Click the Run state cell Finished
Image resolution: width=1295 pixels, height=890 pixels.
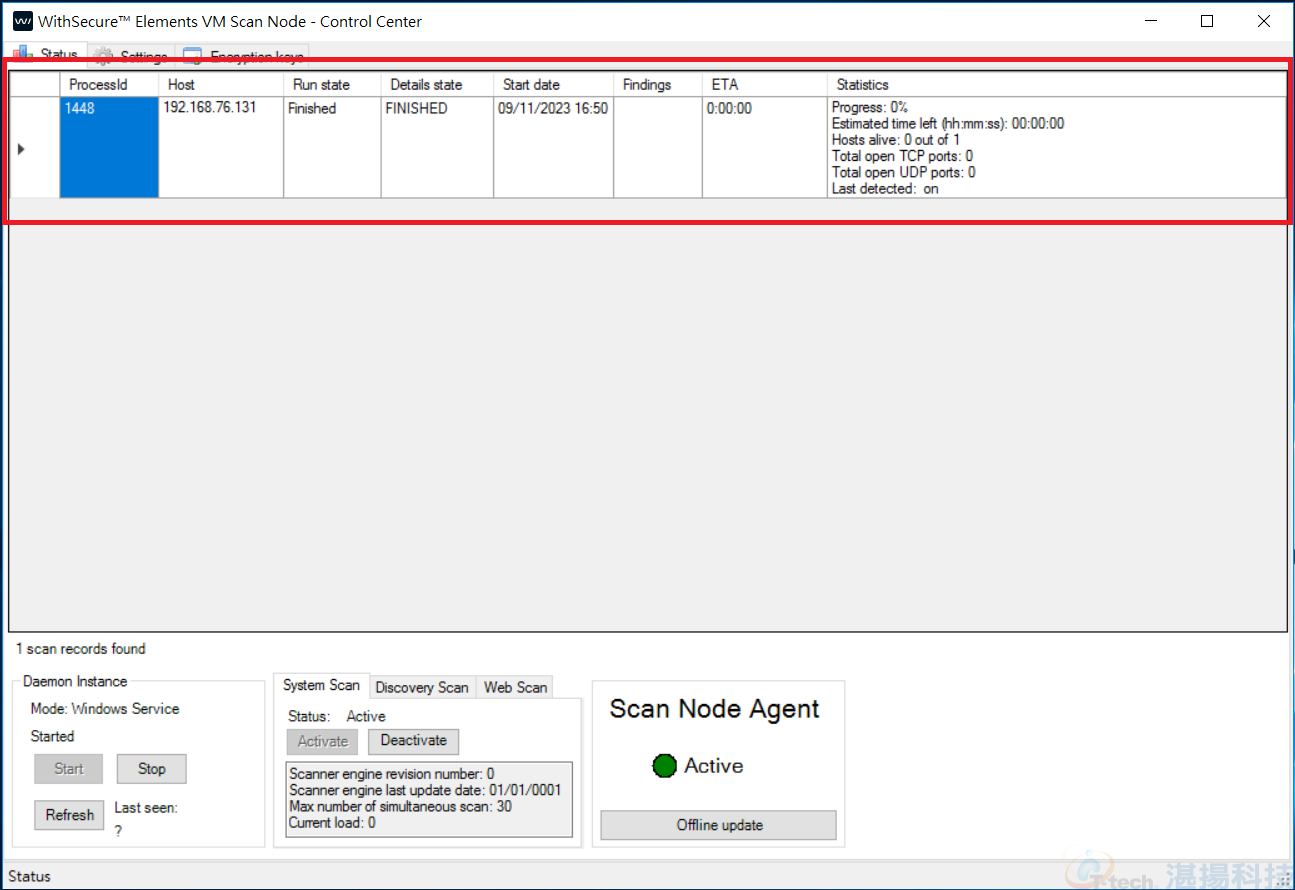[332, 148]
